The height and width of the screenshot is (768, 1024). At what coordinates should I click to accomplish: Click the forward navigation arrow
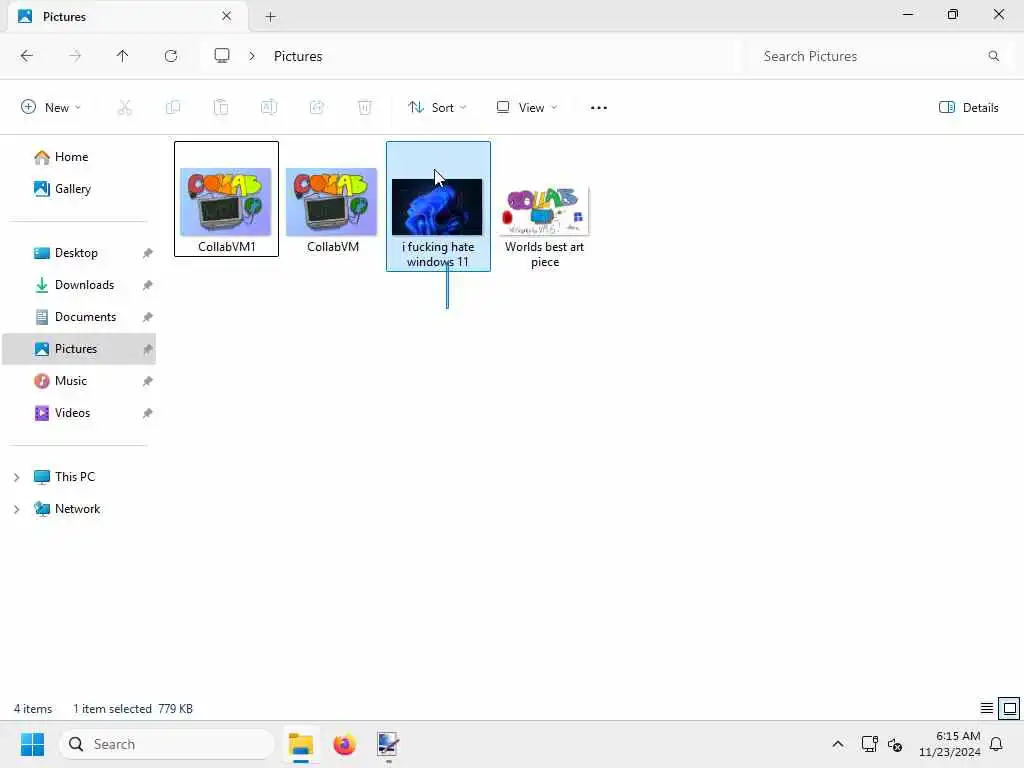point(75,56)
